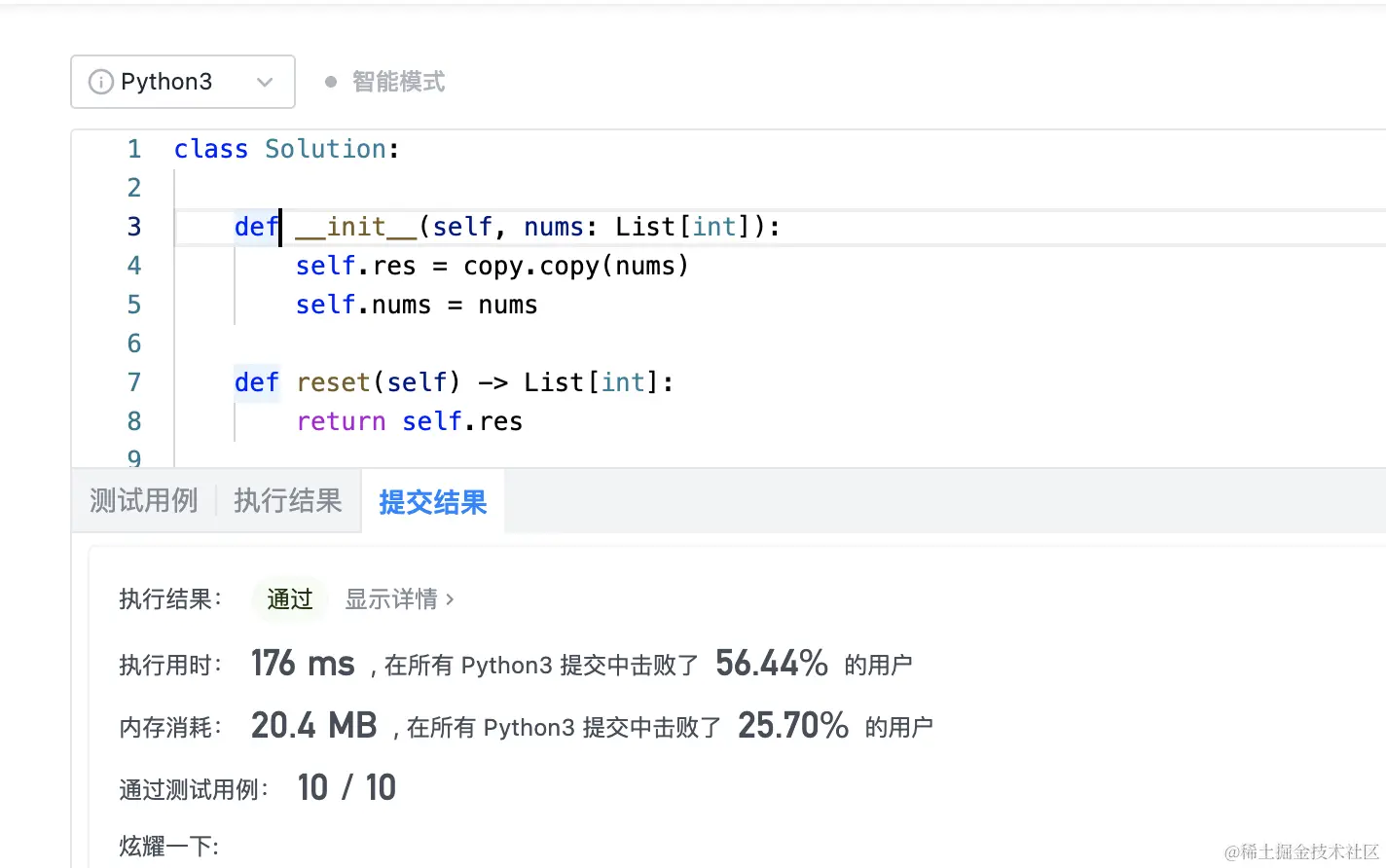
Task: Click the 'self.nums = nums' code line
Action: (416, 305)
